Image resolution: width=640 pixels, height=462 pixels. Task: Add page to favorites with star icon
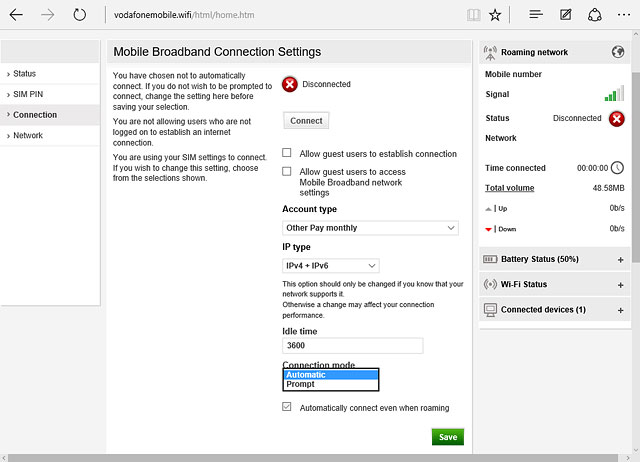495,15
